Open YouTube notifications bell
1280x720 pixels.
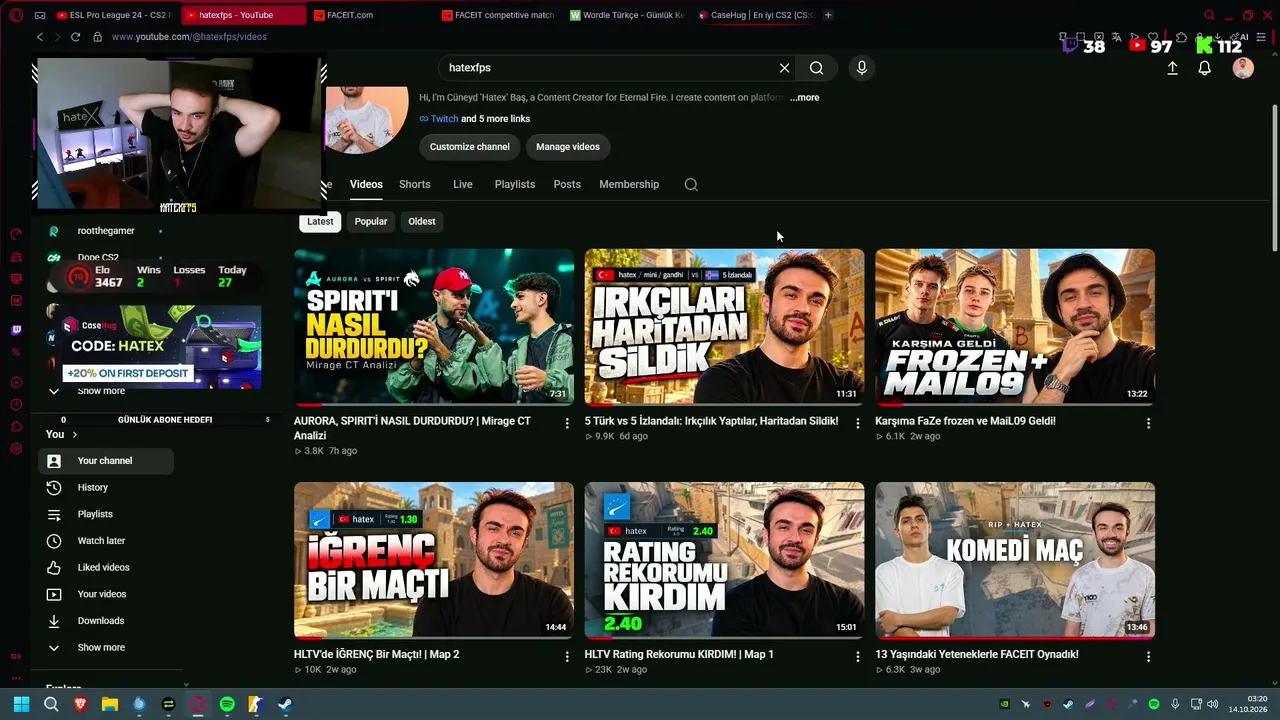[x=1205, y=68]
